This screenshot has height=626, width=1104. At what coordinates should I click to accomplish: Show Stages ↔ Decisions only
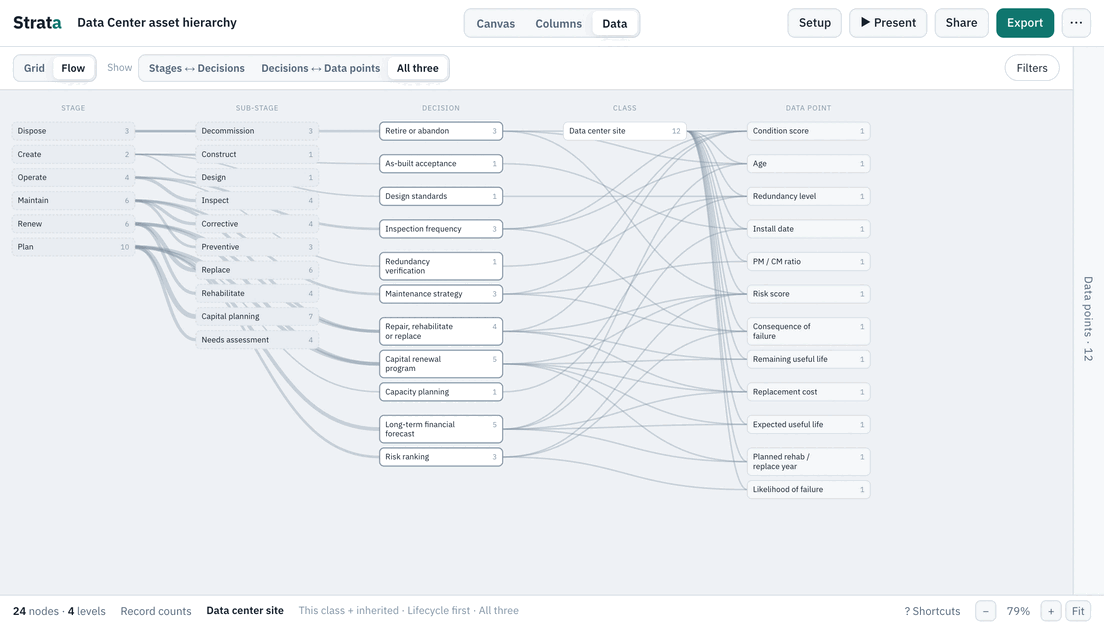coord(196,68)
